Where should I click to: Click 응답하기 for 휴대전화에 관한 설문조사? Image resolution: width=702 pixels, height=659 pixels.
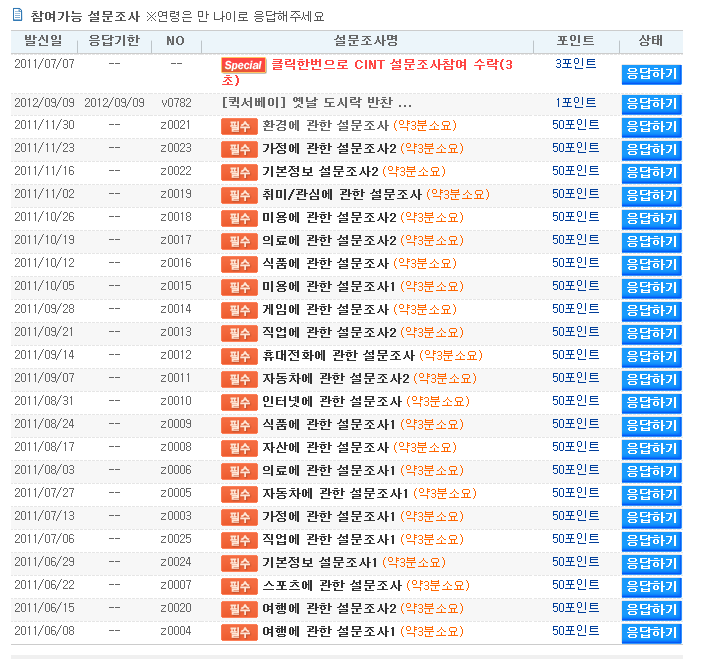(x=651, y=357)
